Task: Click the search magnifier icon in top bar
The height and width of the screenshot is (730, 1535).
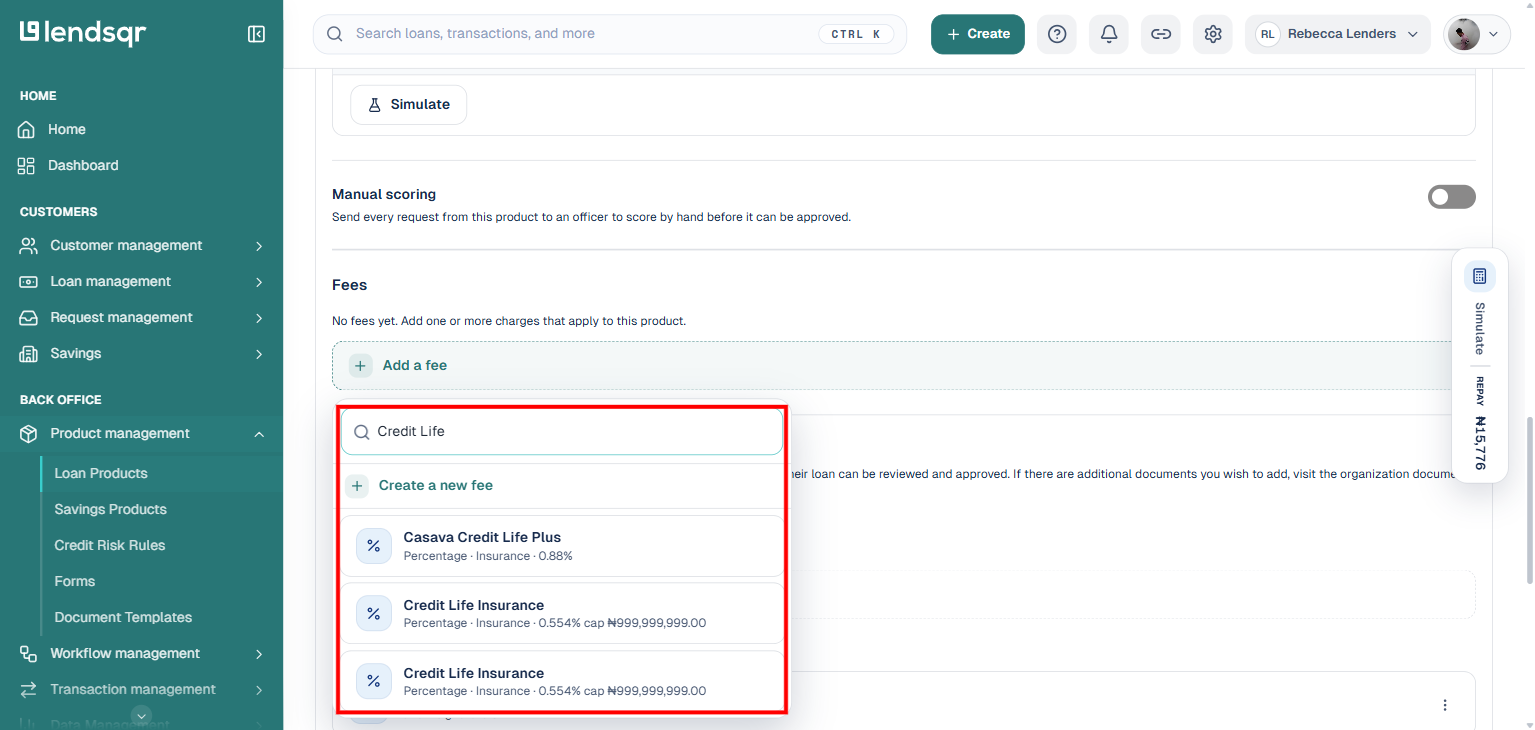Action: (335, 34)
